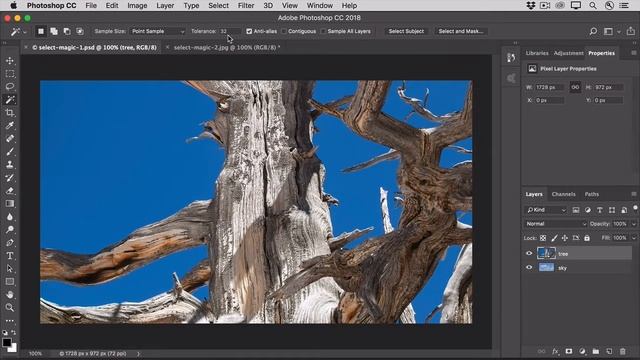
Task: Toggle Anti-alias checkbox
Action: coord(249,31)
